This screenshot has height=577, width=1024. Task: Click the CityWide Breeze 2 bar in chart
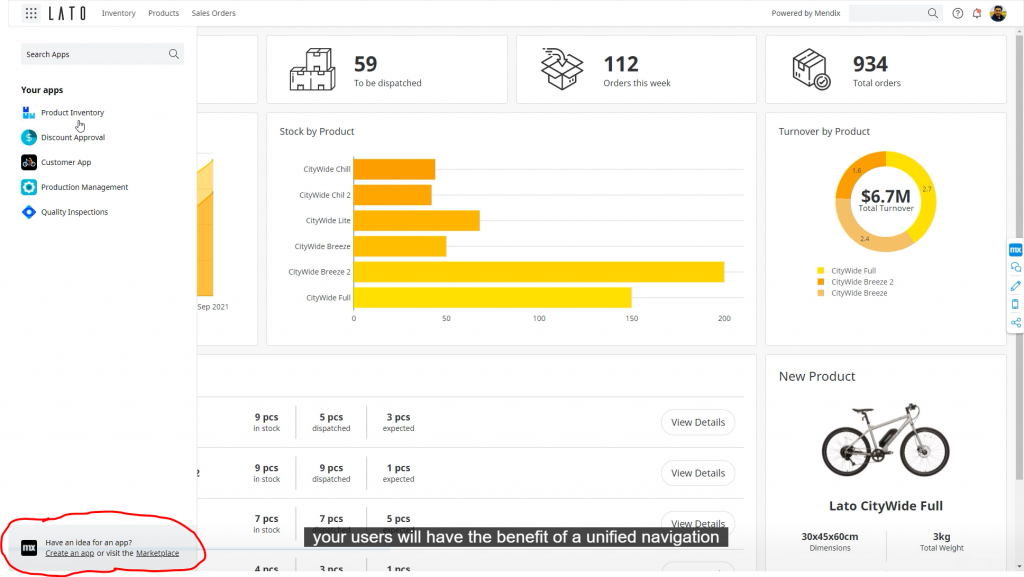click(x=538, y=272)
